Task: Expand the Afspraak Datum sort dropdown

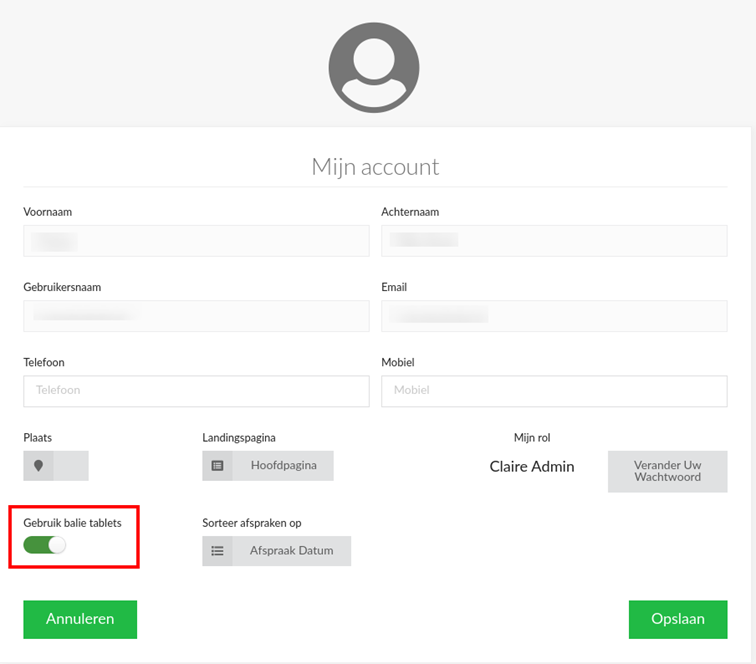Action: pyautogui.click(x=291, y=551)
